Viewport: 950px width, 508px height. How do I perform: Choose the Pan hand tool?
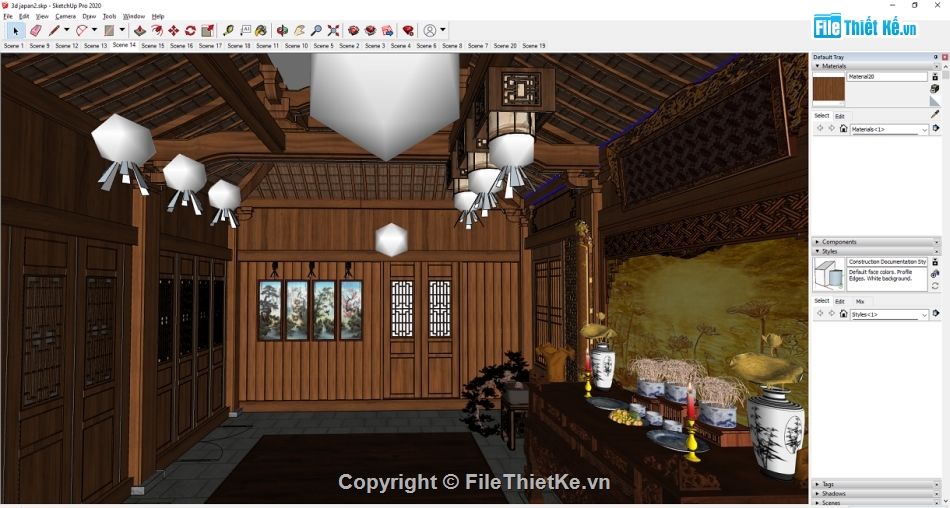tap(299, 30)
